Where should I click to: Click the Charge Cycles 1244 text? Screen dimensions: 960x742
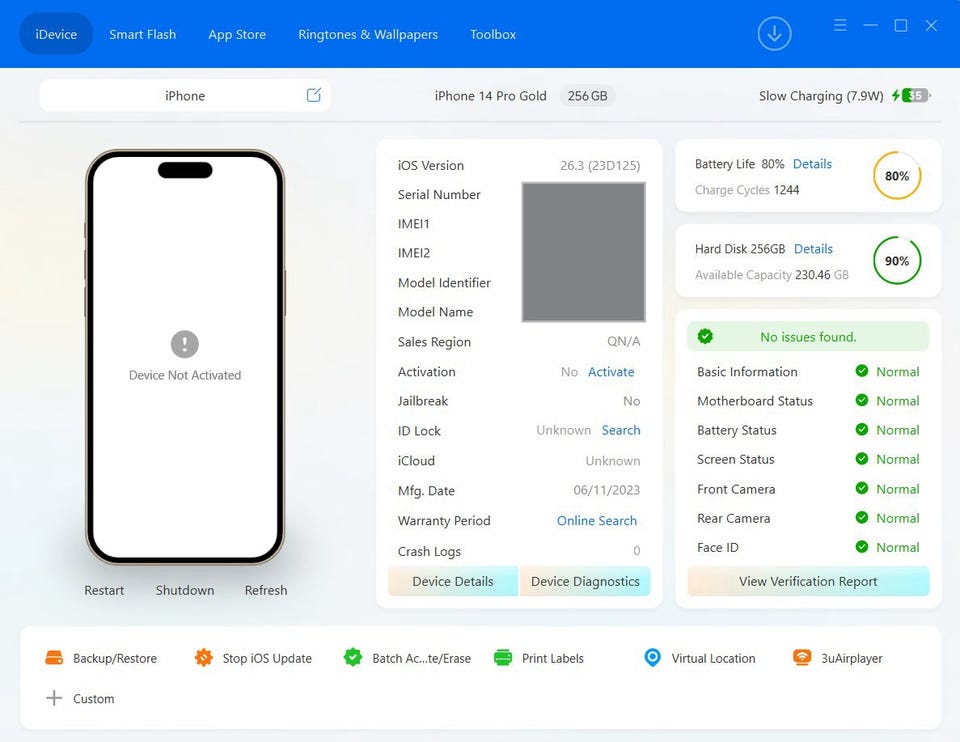tap(747, 190)
